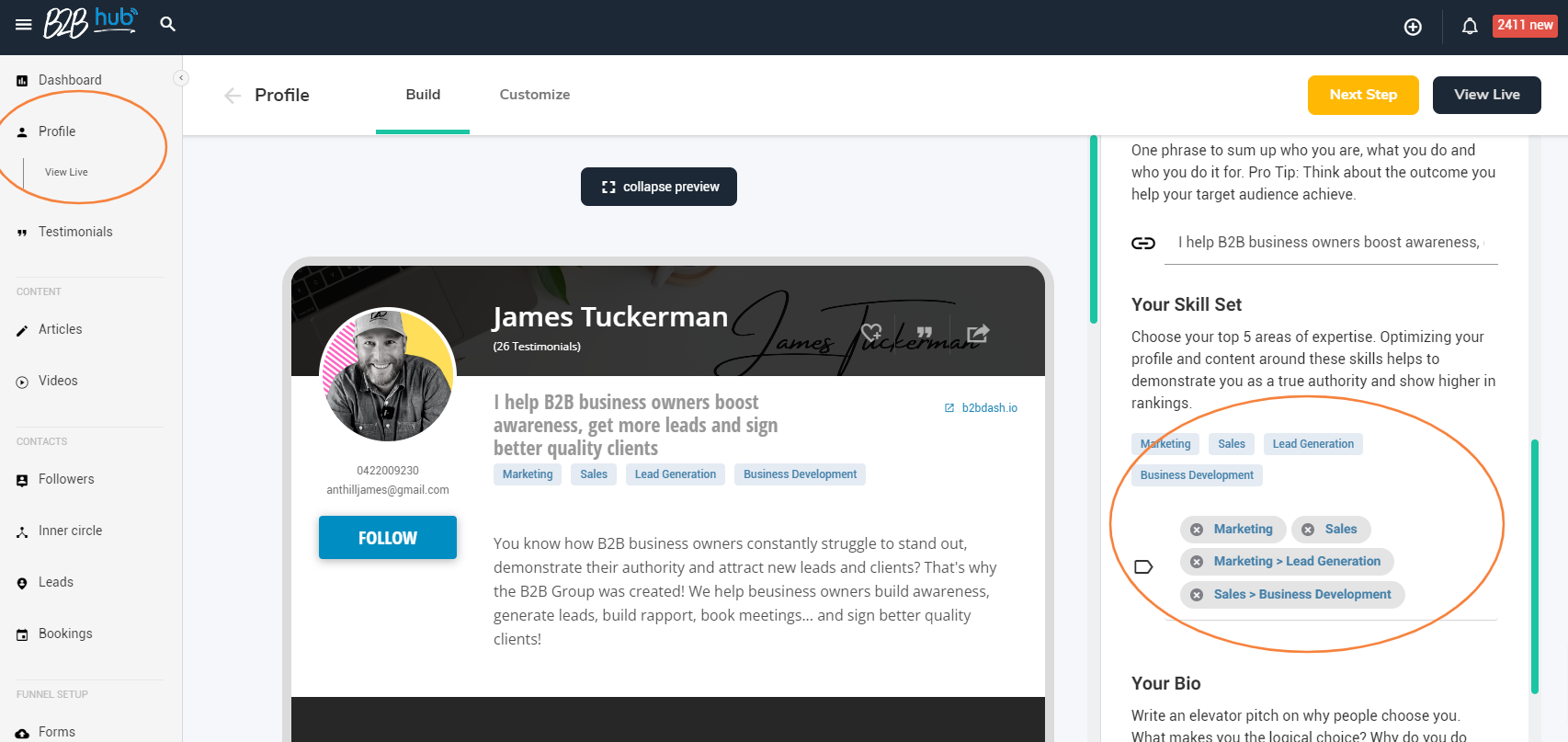1568x742 pixels.
Task: Switch to the Customize tab
Action: 535,95
